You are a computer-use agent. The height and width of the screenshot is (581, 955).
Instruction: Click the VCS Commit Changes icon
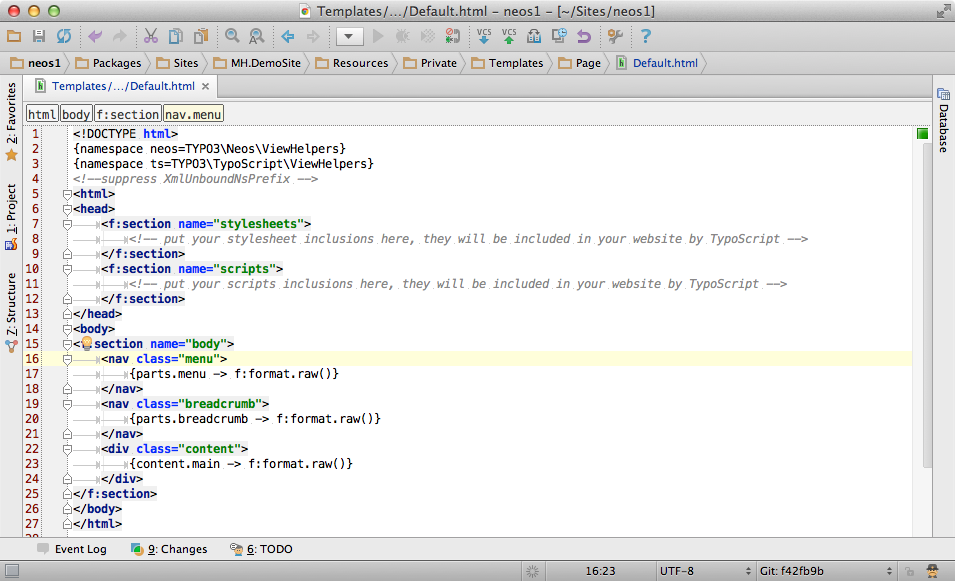tap(509, 37)
